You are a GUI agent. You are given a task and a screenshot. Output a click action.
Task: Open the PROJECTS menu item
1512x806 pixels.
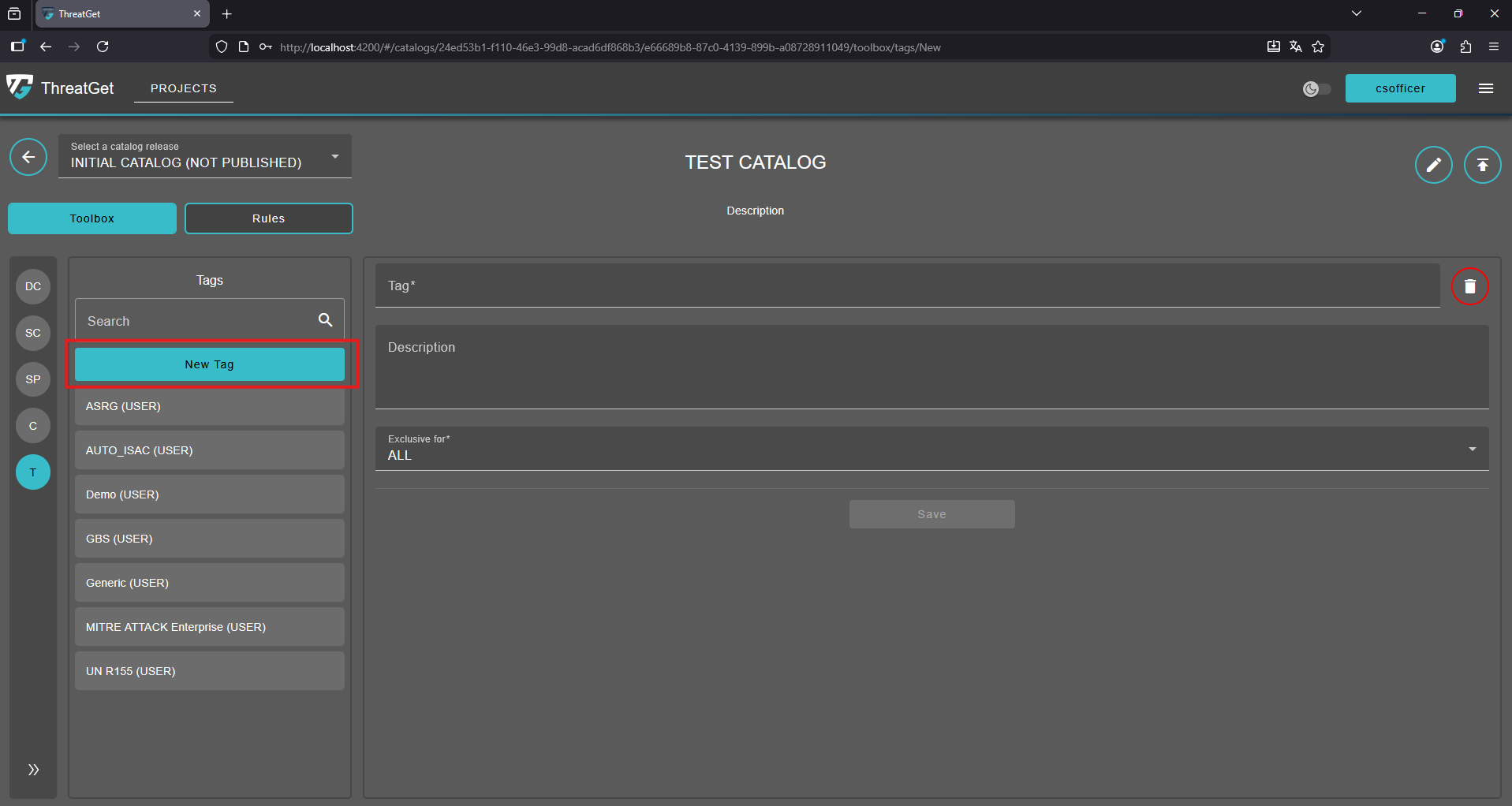coord(183,88)
